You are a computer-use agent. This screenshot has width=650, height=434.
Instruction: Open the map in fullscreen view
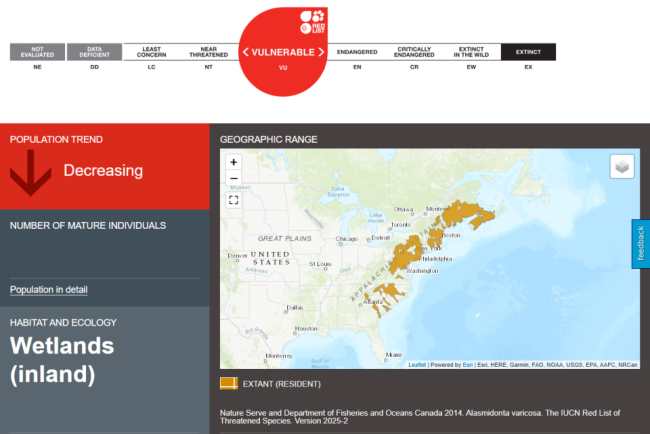pos(233,200)
